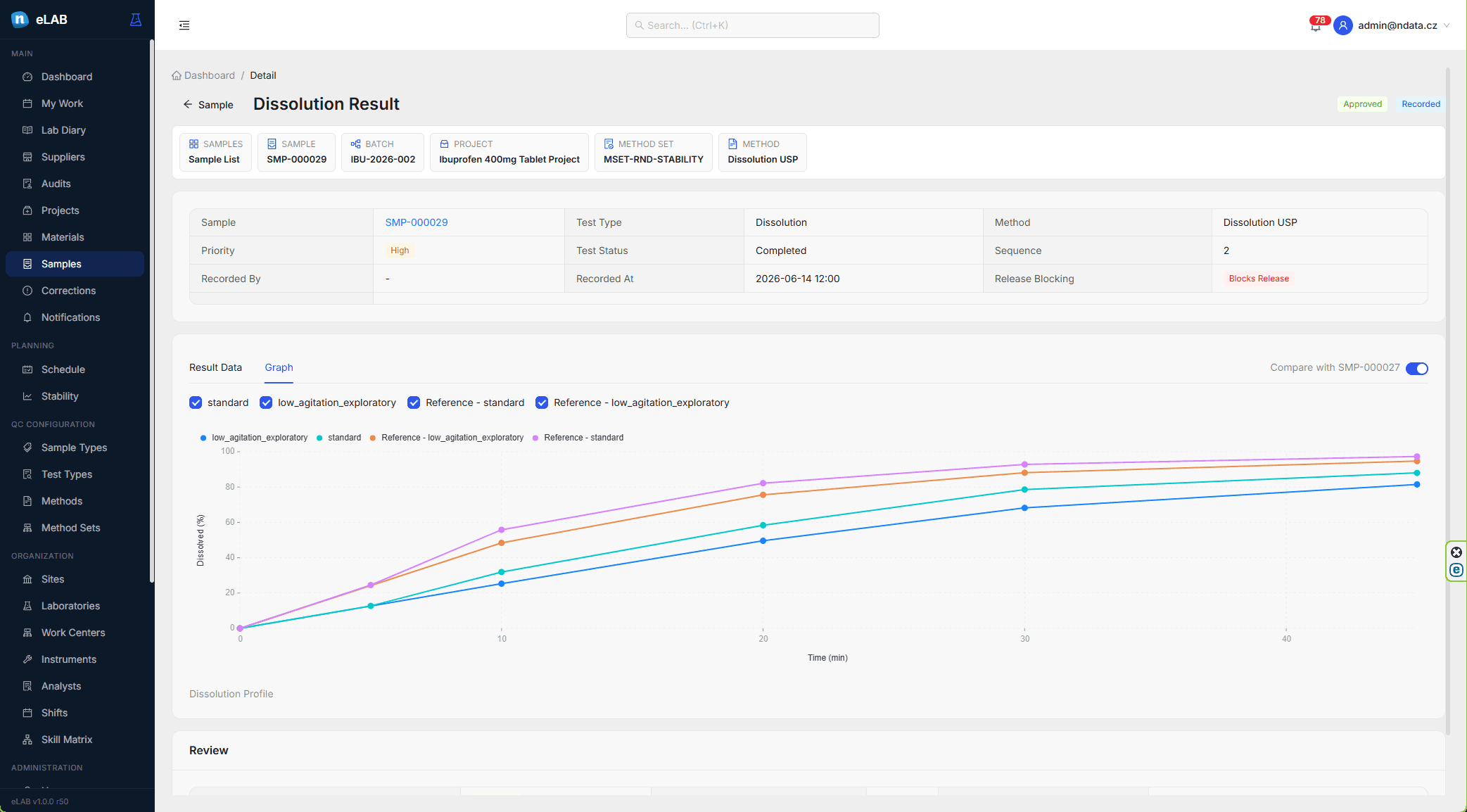This screenshot has width=1467, height=812.
Task: Toggle the standard legend teal dot
Action: 319,438
